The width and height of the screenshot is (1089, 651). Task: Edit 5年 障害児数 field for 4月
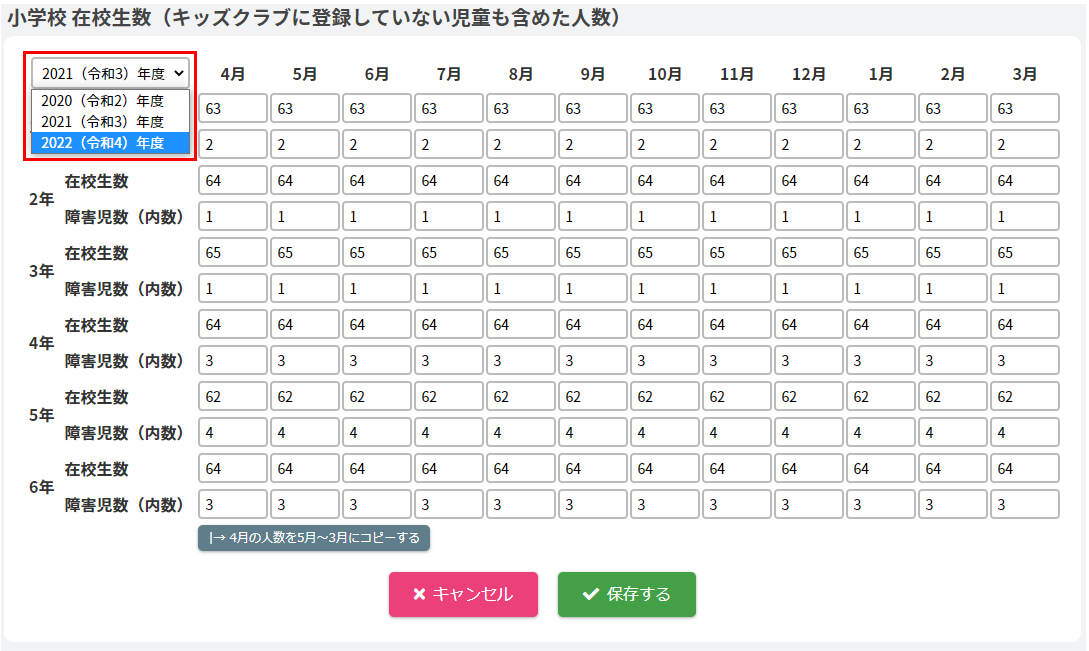[x=233, y=432]
